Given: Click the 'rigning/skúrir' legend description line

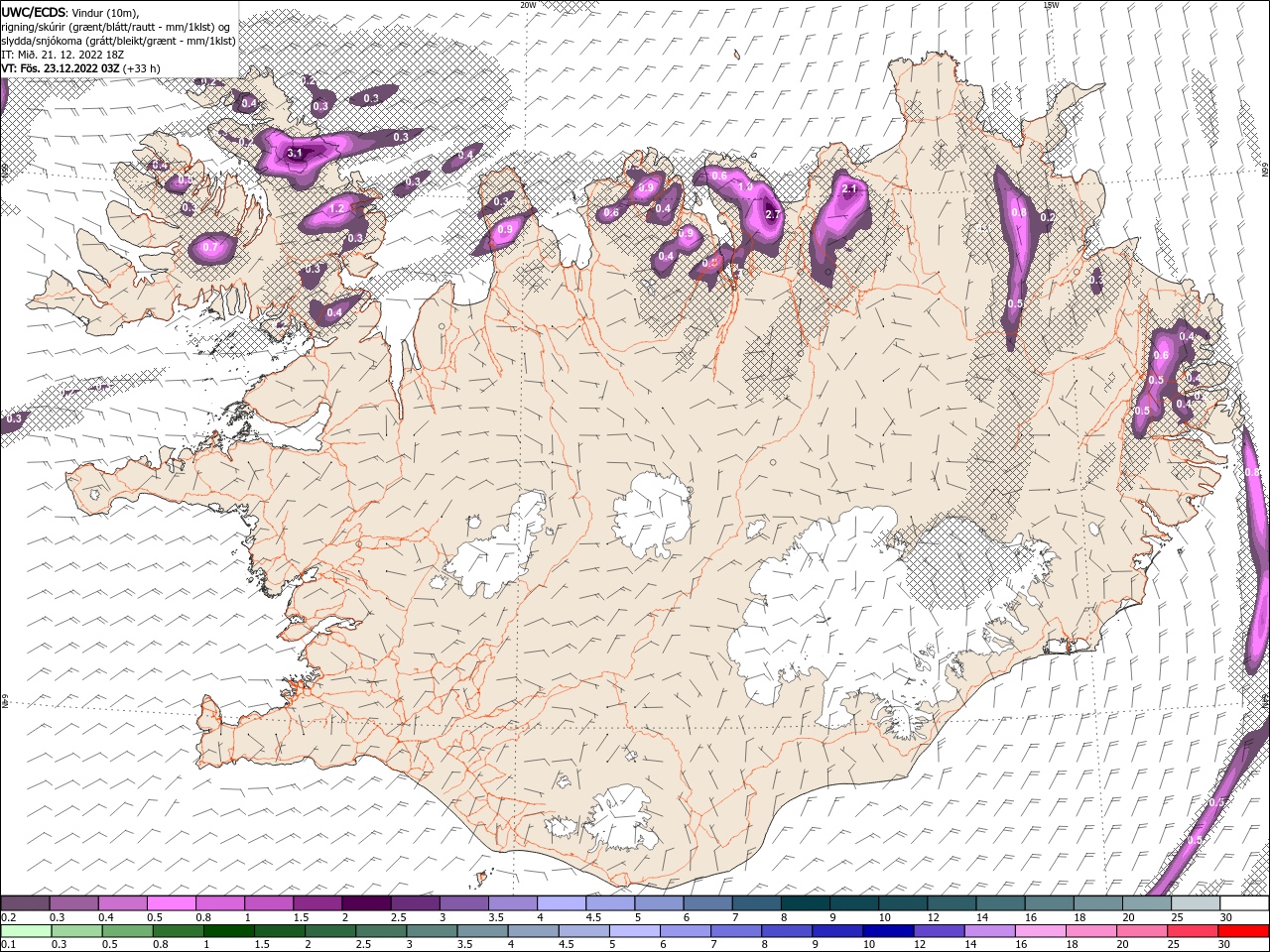Looking at the screenshot, I should pos(115,26).
